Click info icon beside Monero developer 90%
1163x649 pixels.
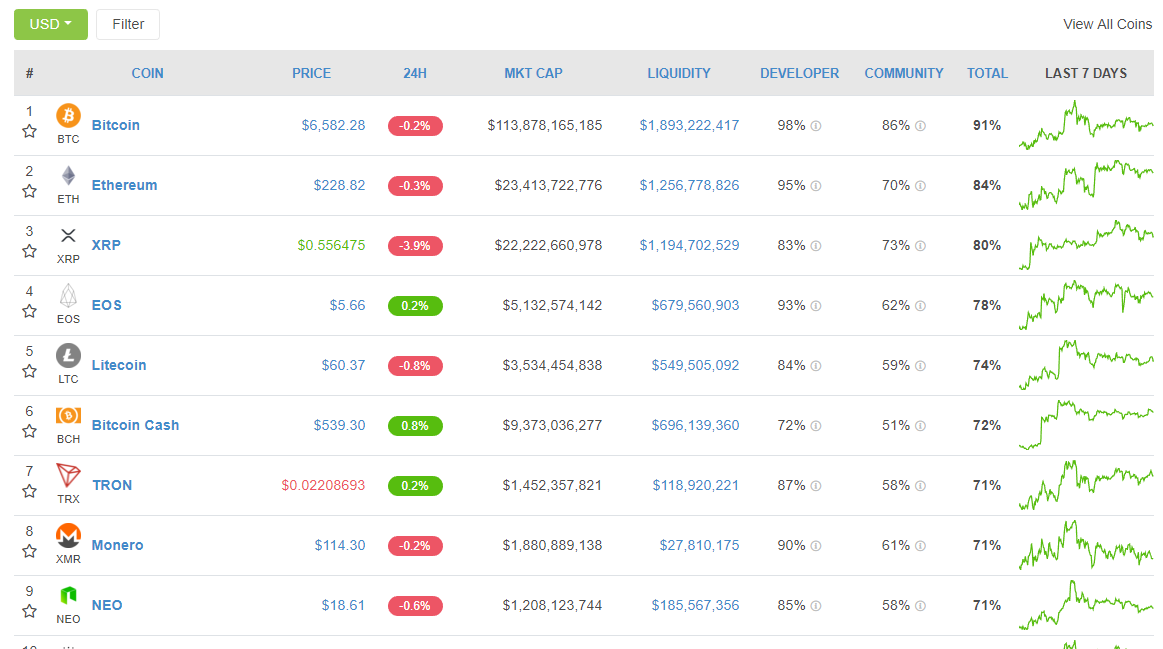coord(816,546)
